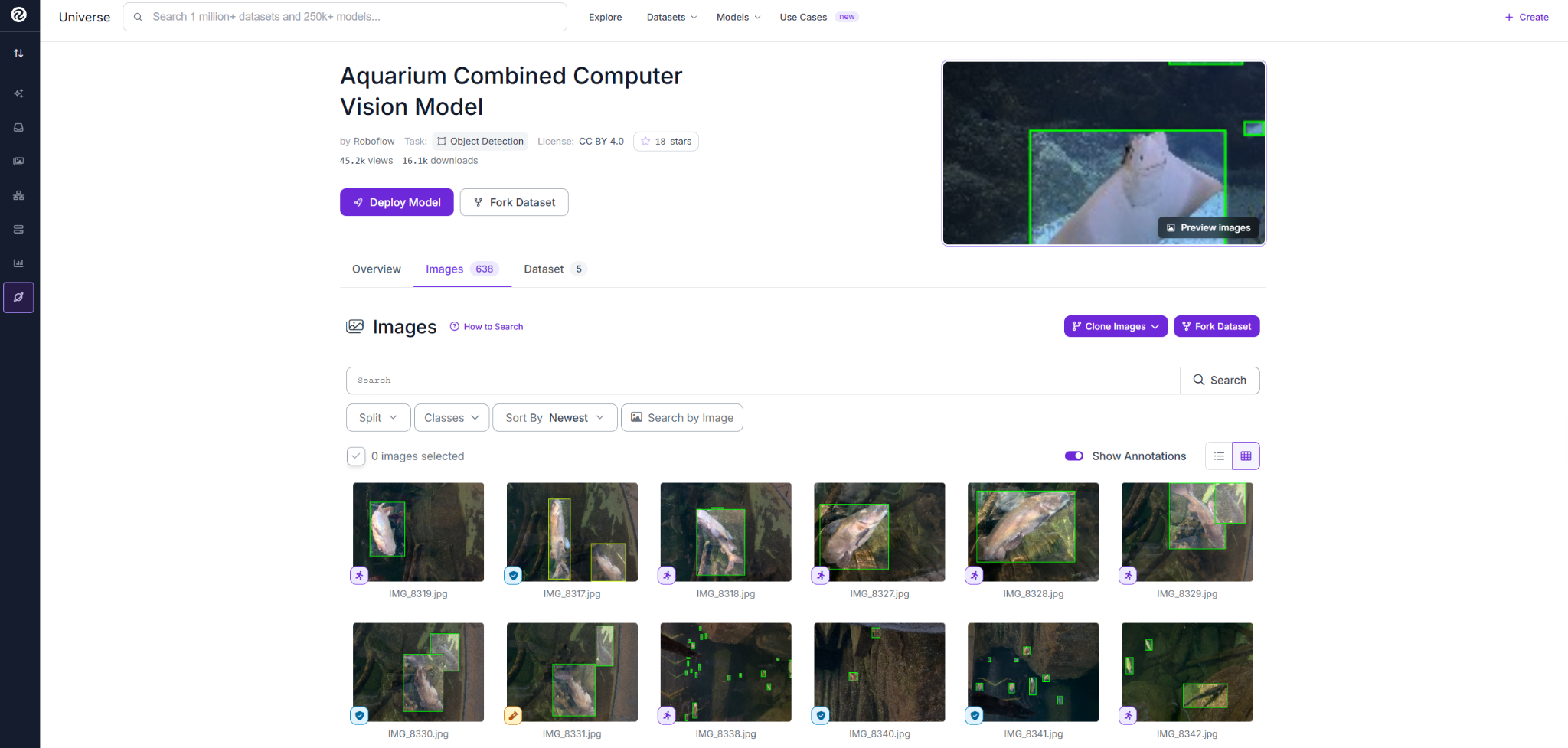Open the inbox tray sidebar icon
Screen dimensions: 1568x748
pyautogui.click(x=18, y=127)
